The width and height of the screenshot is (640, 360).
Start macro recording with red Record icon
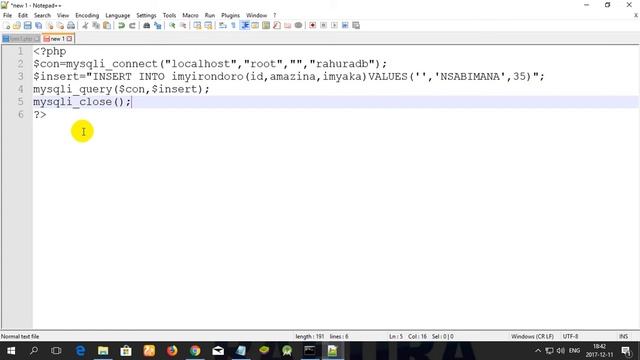[312, 25]
